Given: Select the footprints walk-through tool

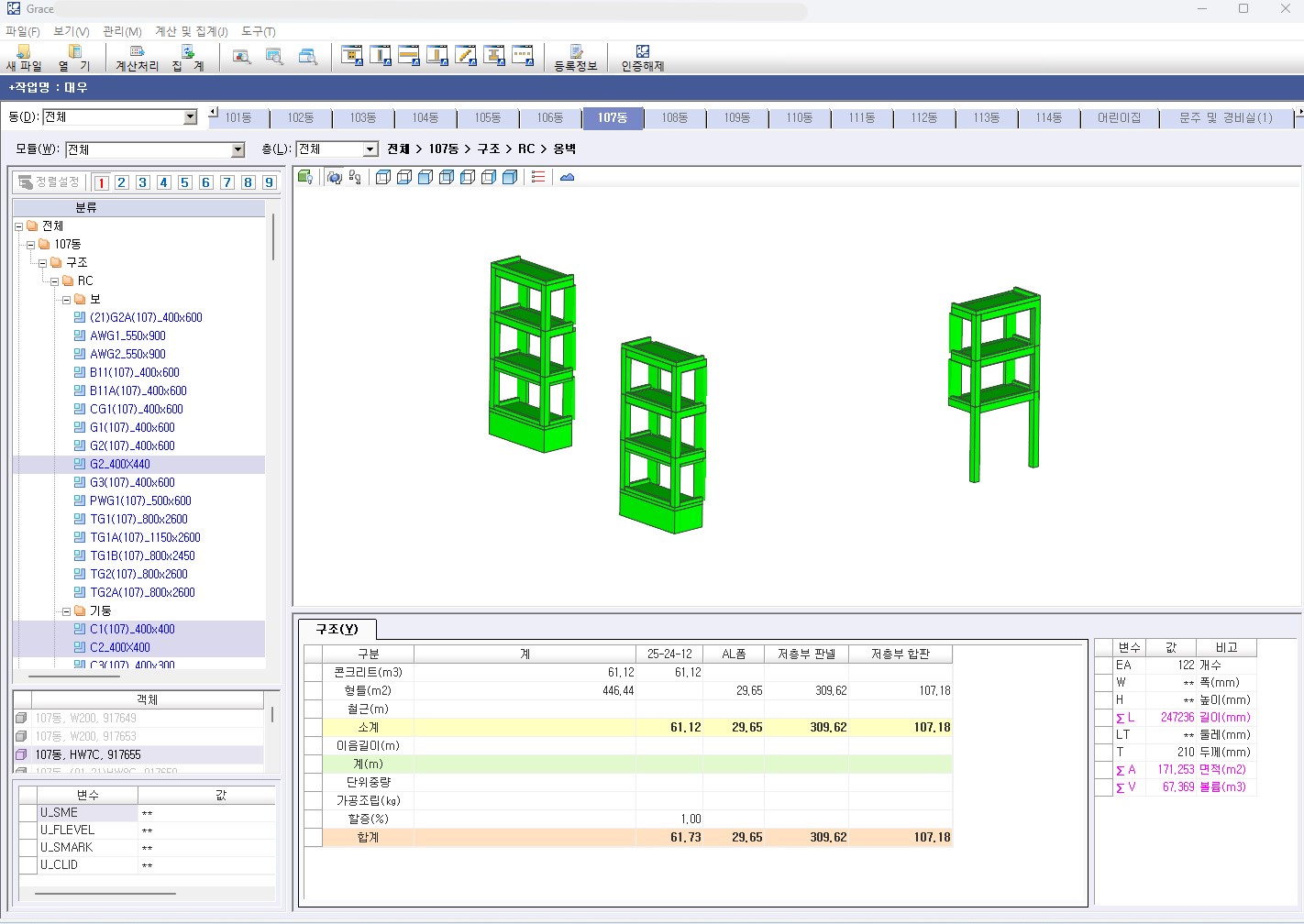Looking at the screenshot, I should point(355,177).
